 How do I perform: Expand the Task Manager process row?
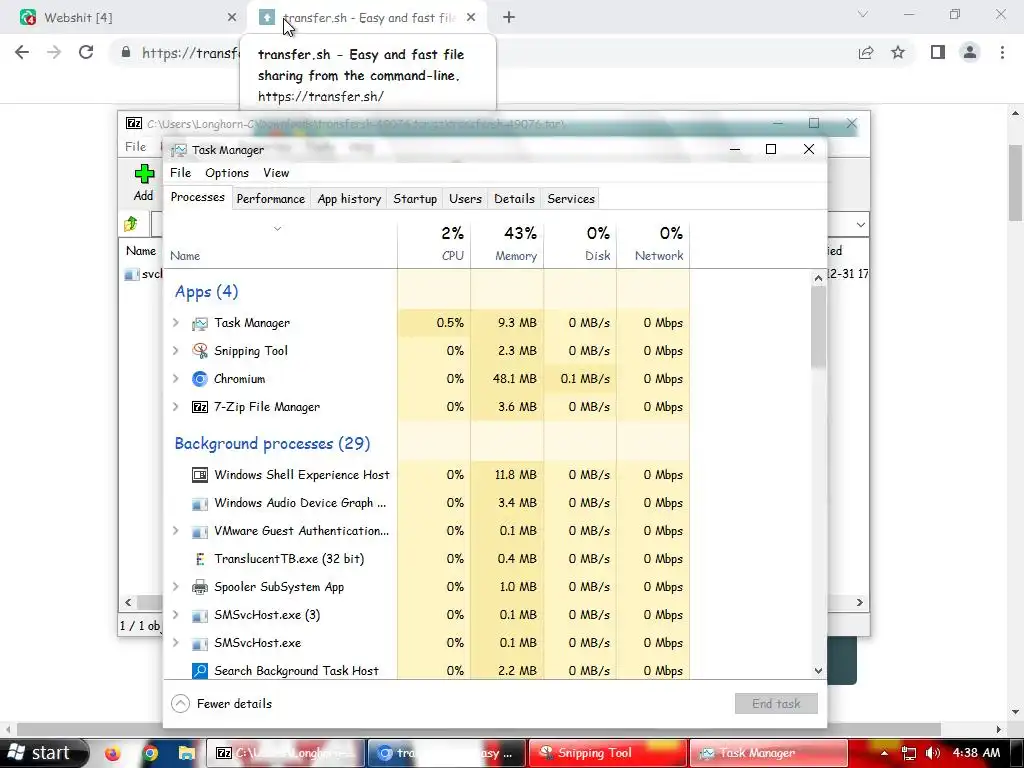click(176, 323)
